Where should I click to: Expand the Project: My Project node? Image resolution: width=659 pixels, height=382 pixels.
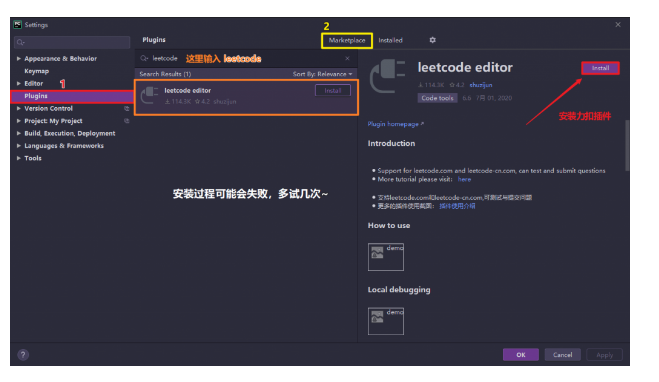click(18, 121)
